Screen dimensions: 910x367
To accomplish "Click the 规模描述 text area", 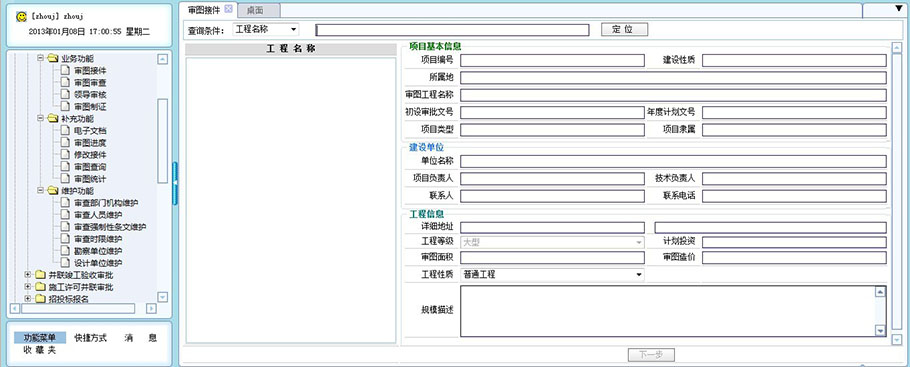I will point(667,311).
